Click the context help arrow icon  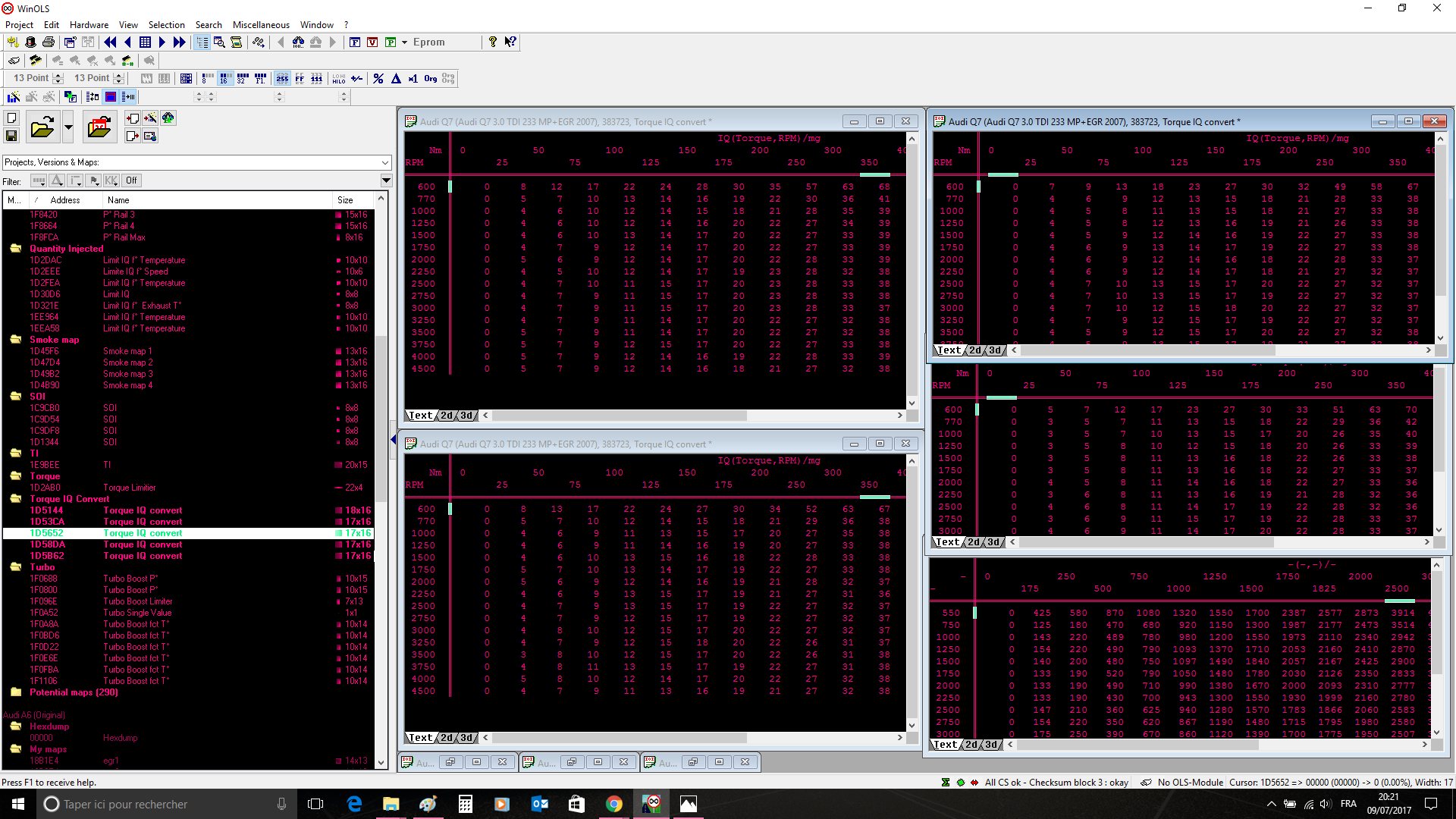510,42
